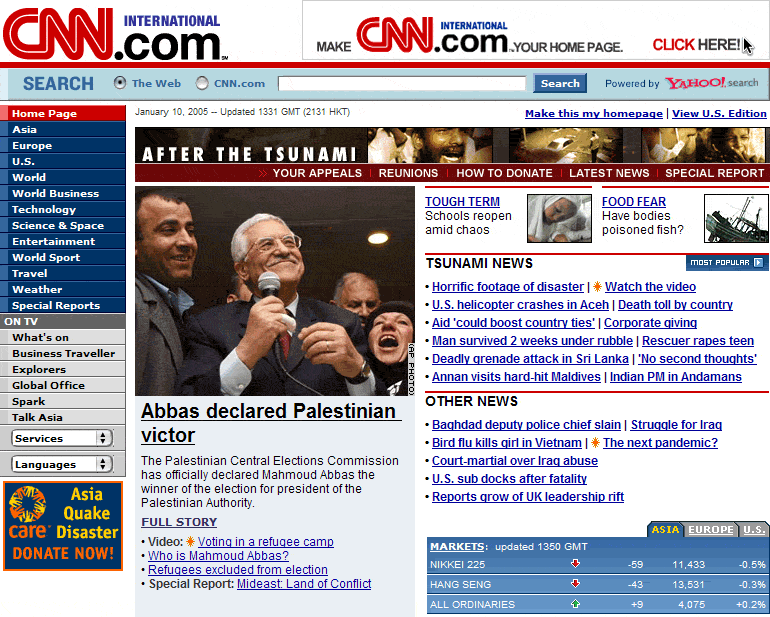The height and width of the screenshot is (617, 770).
Task: Click View U.S. Edition link
Action: click(x=719, y=113)
